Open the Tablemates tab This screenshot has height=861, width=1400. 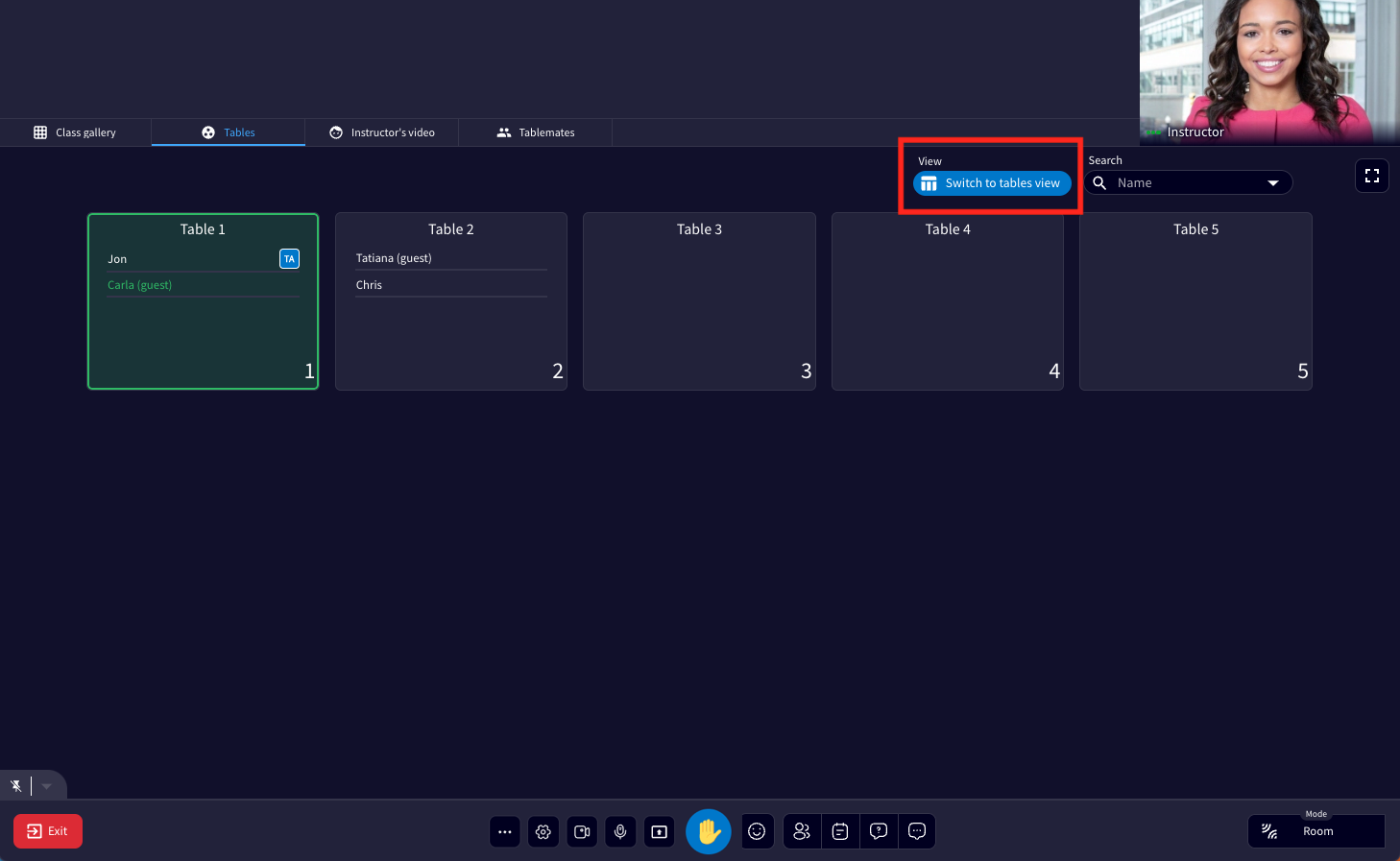pyautogui.click(x=536, y=132)
